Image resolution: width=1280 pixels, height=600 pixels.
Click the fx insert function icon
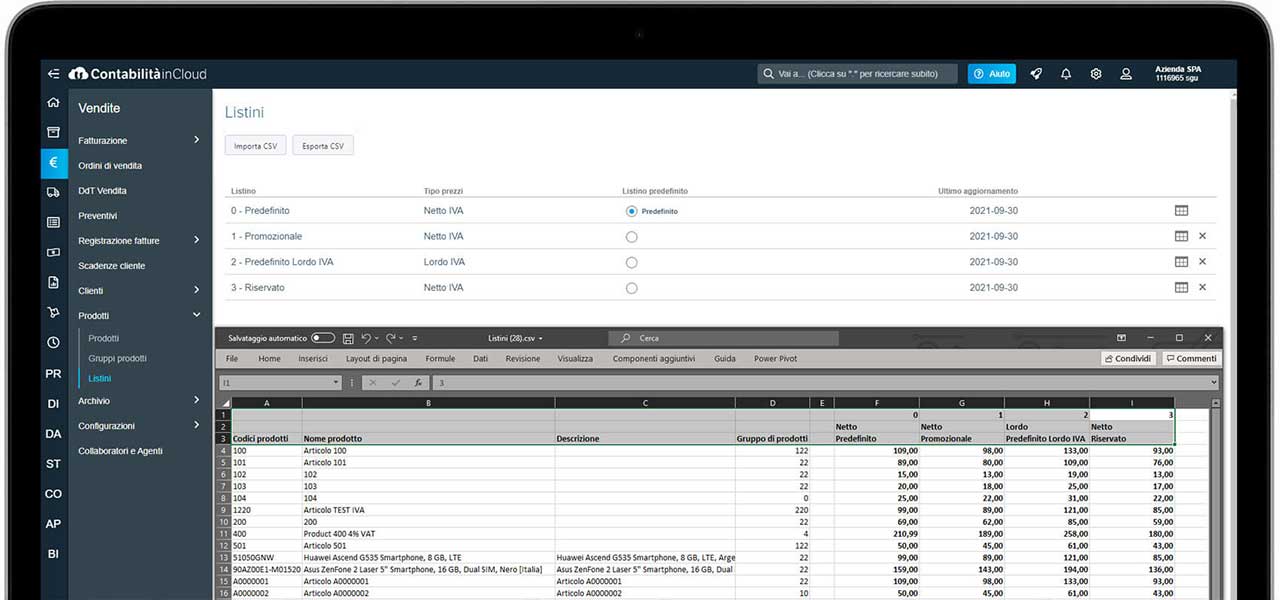[419, 383]
